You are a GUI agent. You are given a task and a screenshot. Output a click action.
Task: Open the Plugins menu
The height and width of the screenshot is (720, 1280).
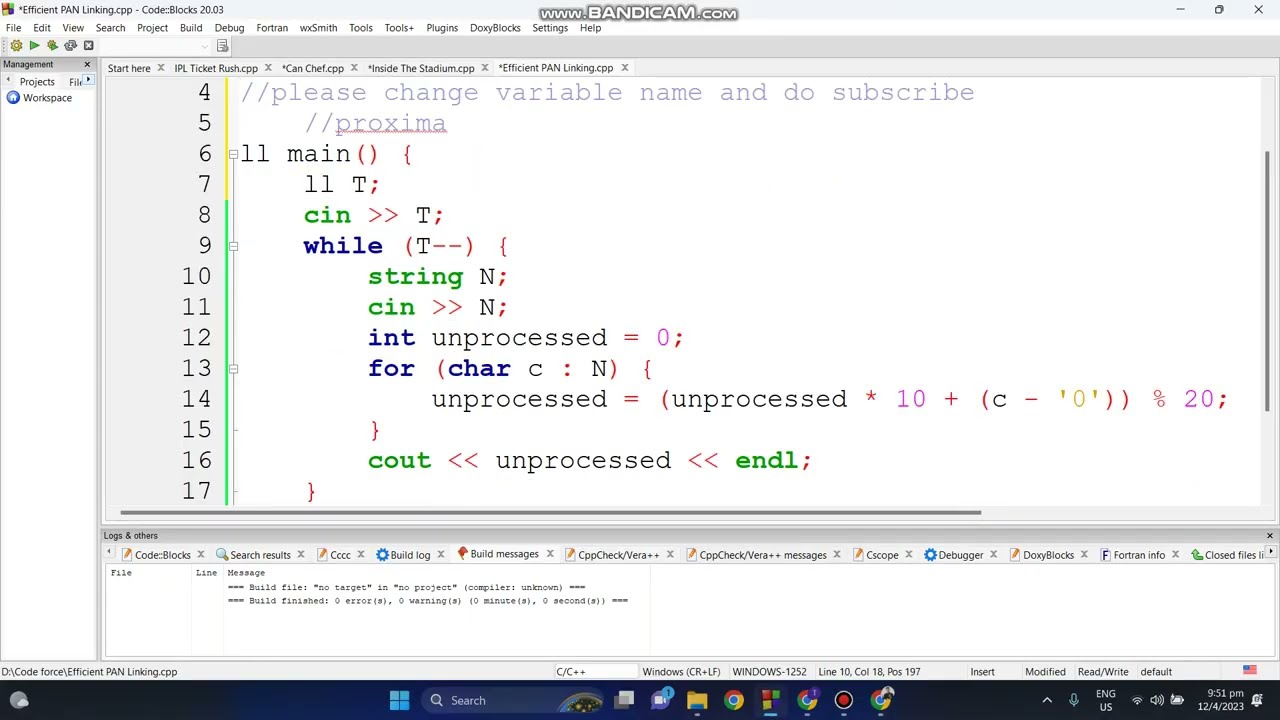tap(442, 28)
